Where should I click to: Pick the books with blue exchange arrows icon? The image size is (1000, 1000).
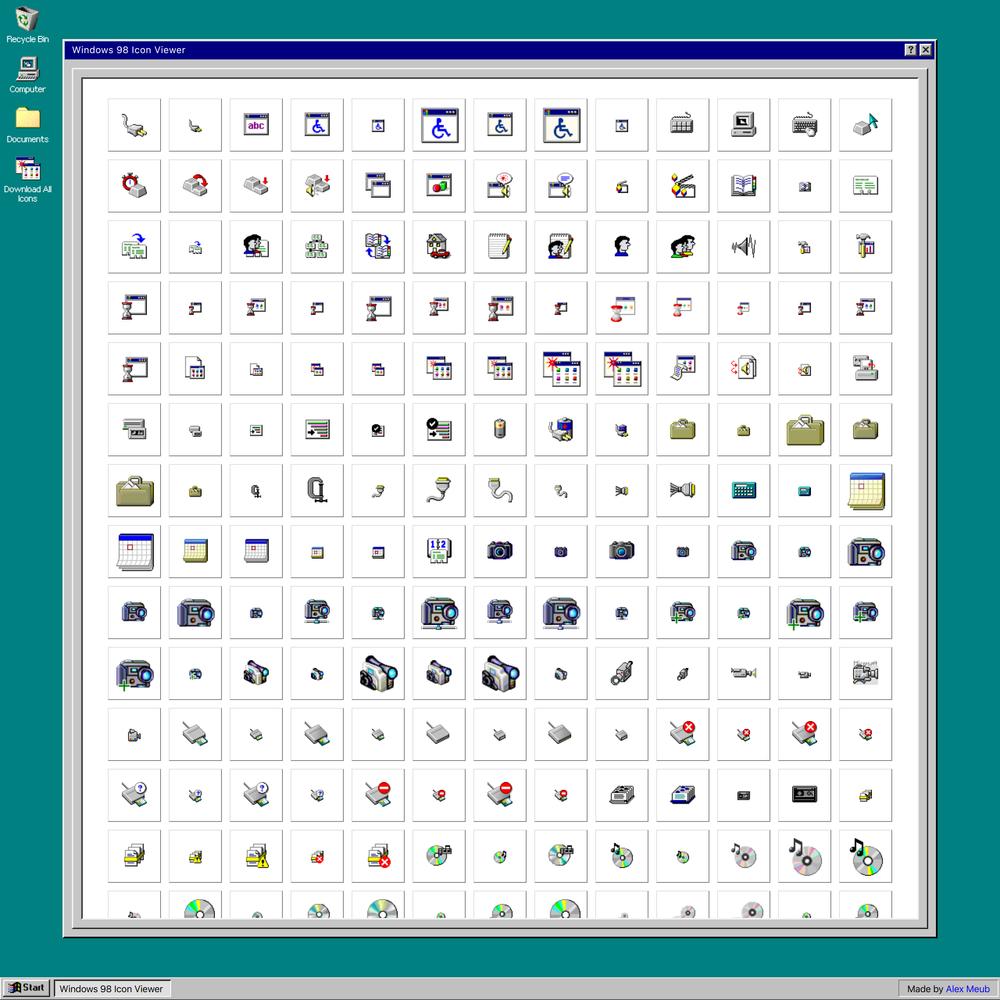tap(378, 246)
